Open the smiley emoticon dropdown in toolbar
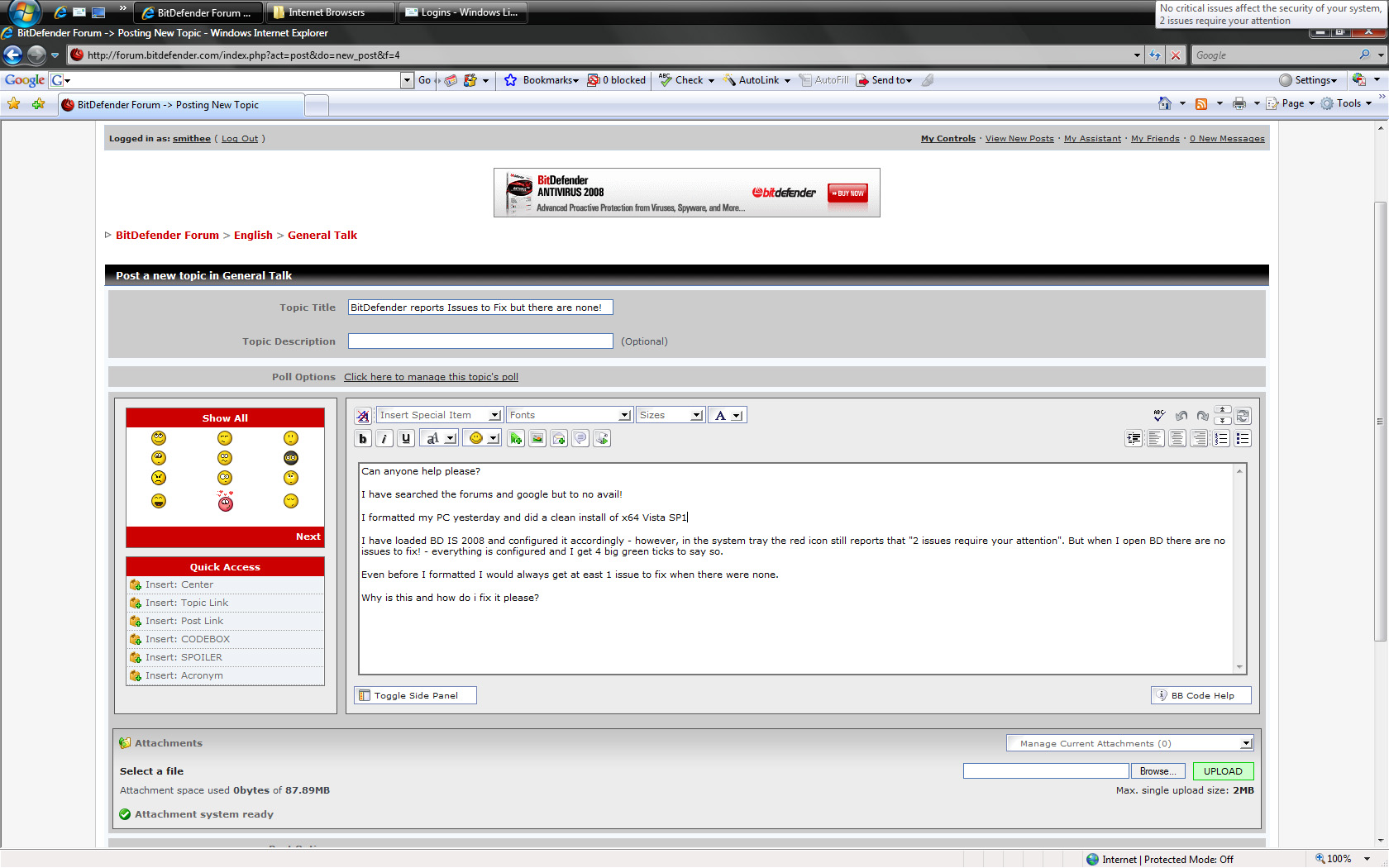1389x868 pixels. click(x=482, y=439)
